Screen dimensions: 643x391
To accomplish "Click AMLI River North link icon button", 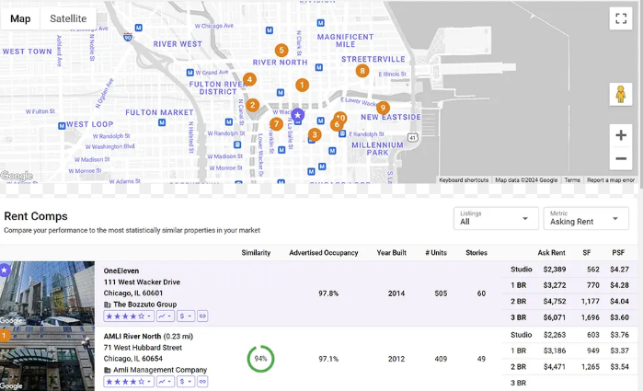I will coord(203,382).
